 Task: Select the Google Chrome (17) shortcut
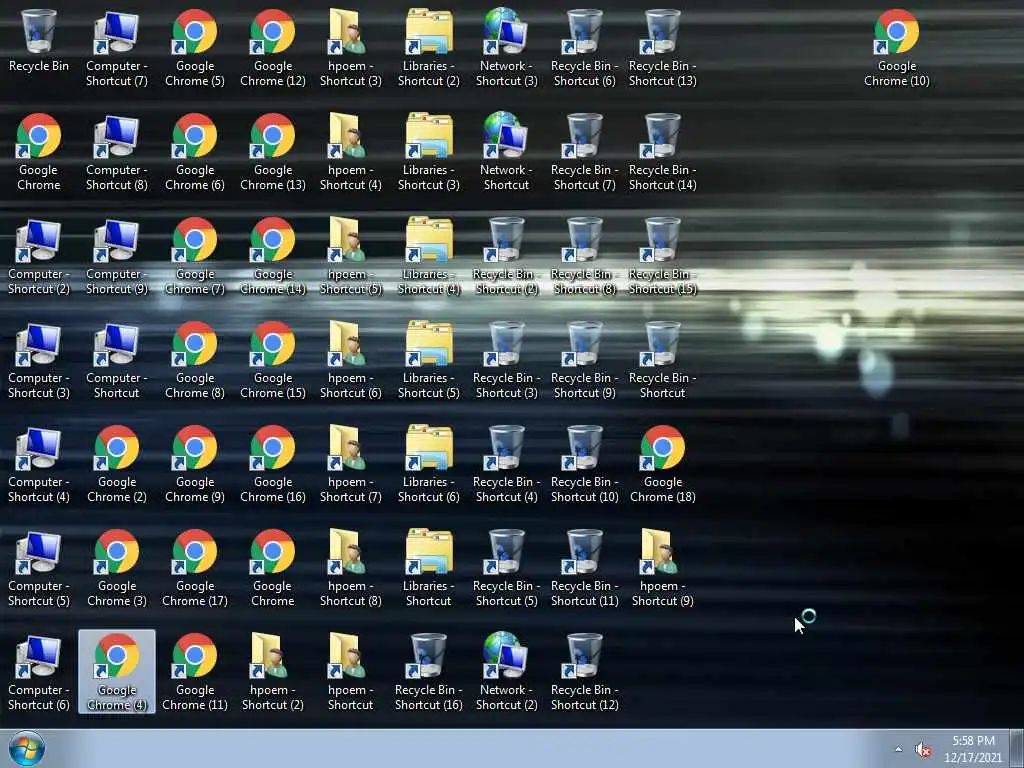[x=195, y=568]
